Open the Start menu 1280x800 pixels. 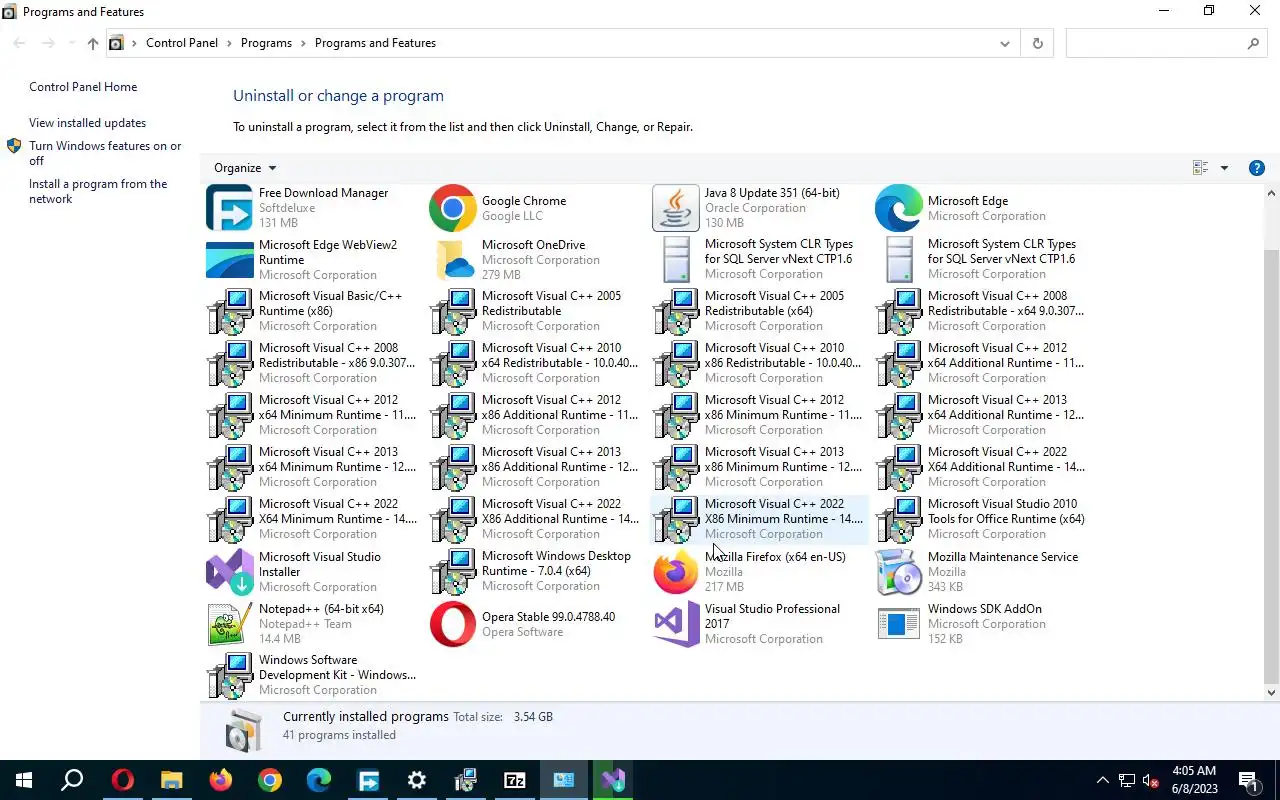(x=24, y=780)
